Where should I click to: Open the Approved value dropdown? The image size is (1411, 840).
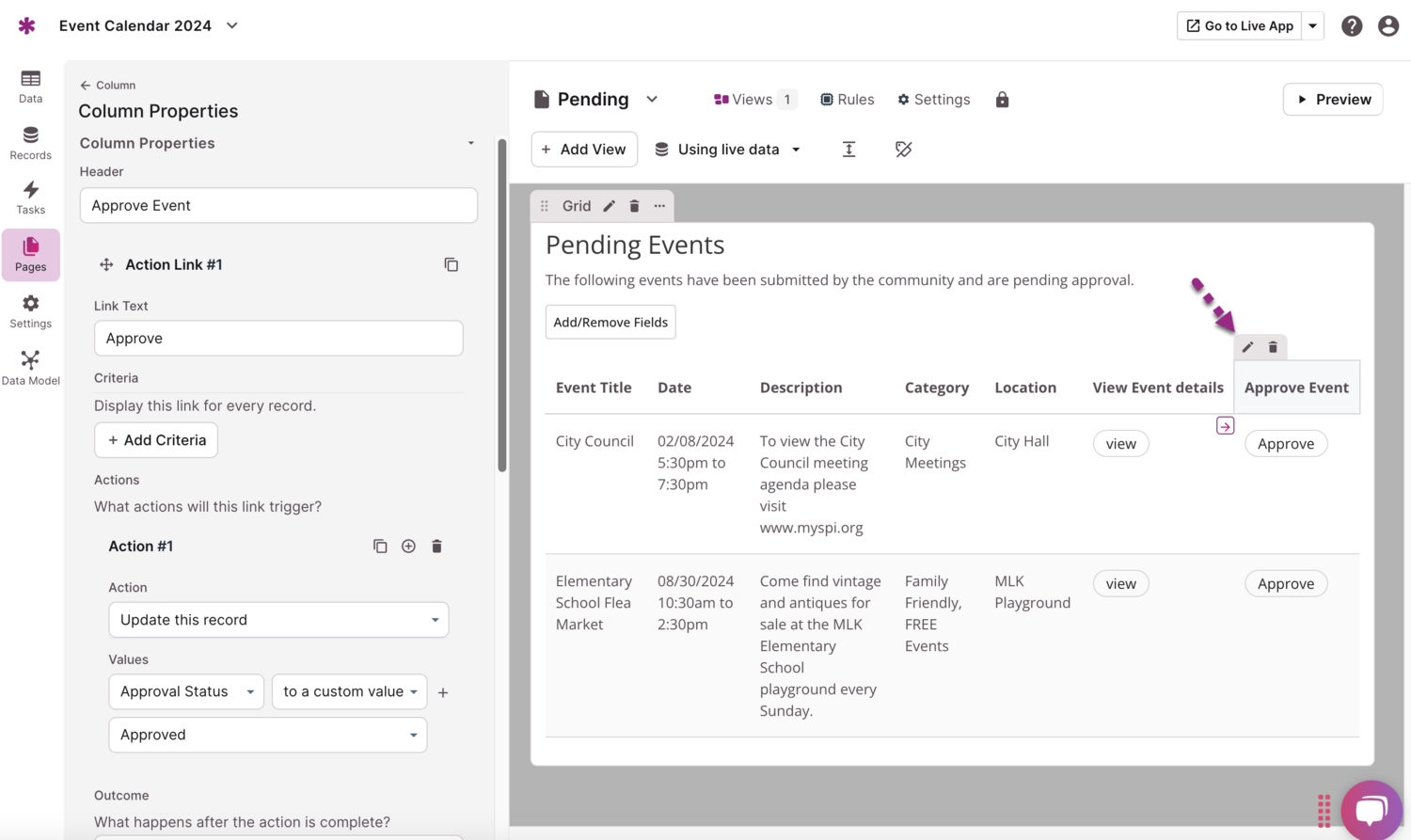(x=267, y=735)
